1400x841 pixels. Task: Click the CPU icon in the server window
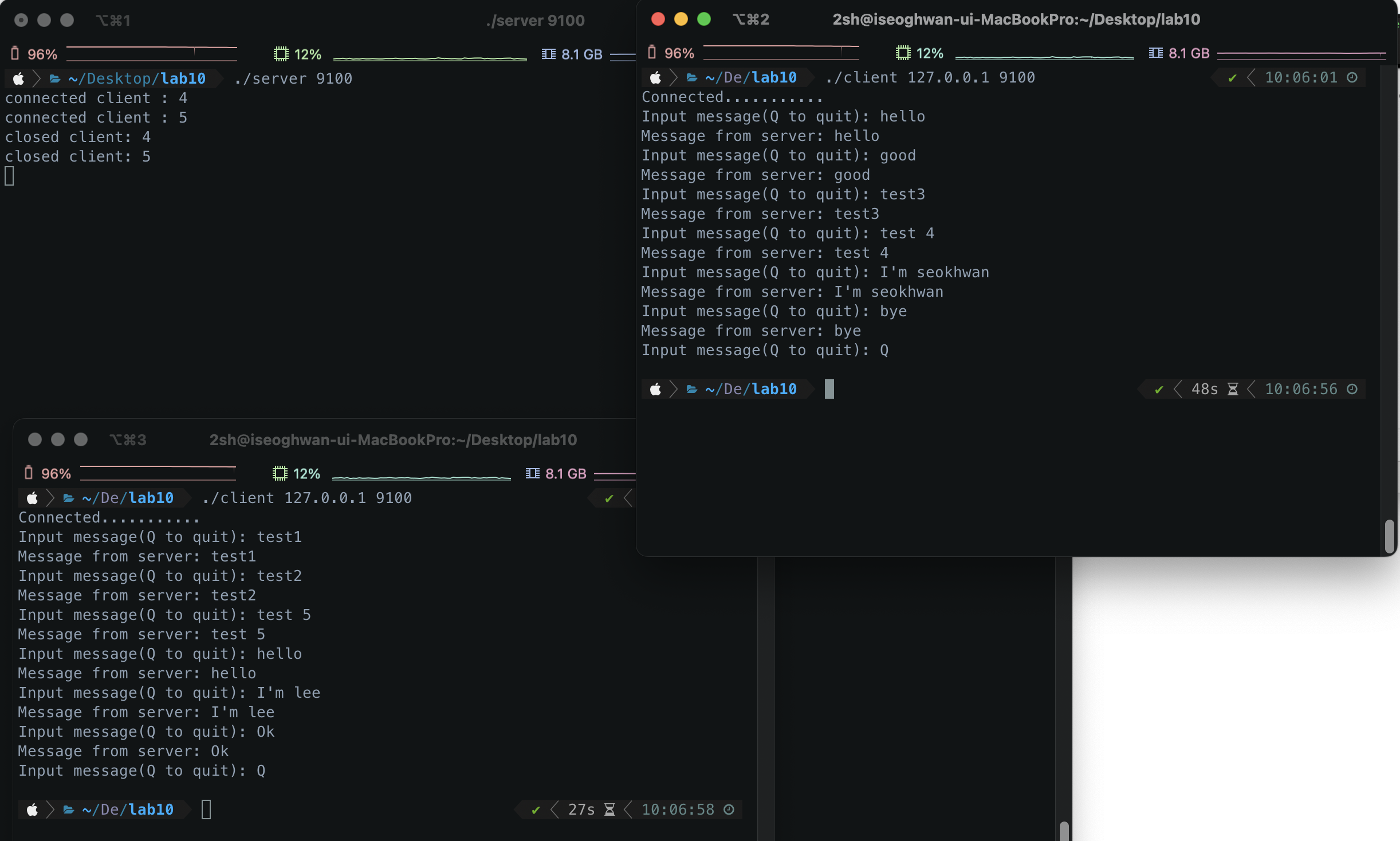(281, 54)
